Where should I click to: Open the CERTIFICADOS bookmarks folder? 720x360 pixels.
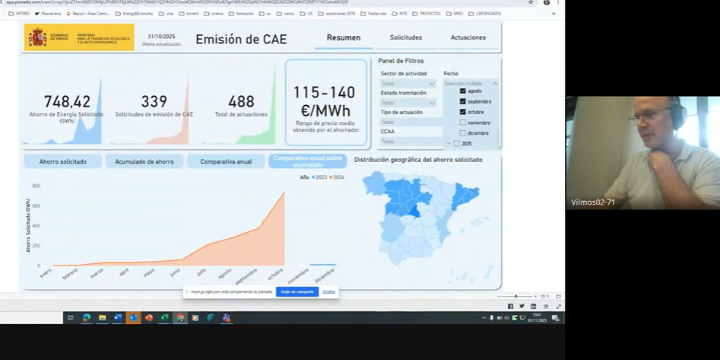pyautogui.click(x=485, y=14)
